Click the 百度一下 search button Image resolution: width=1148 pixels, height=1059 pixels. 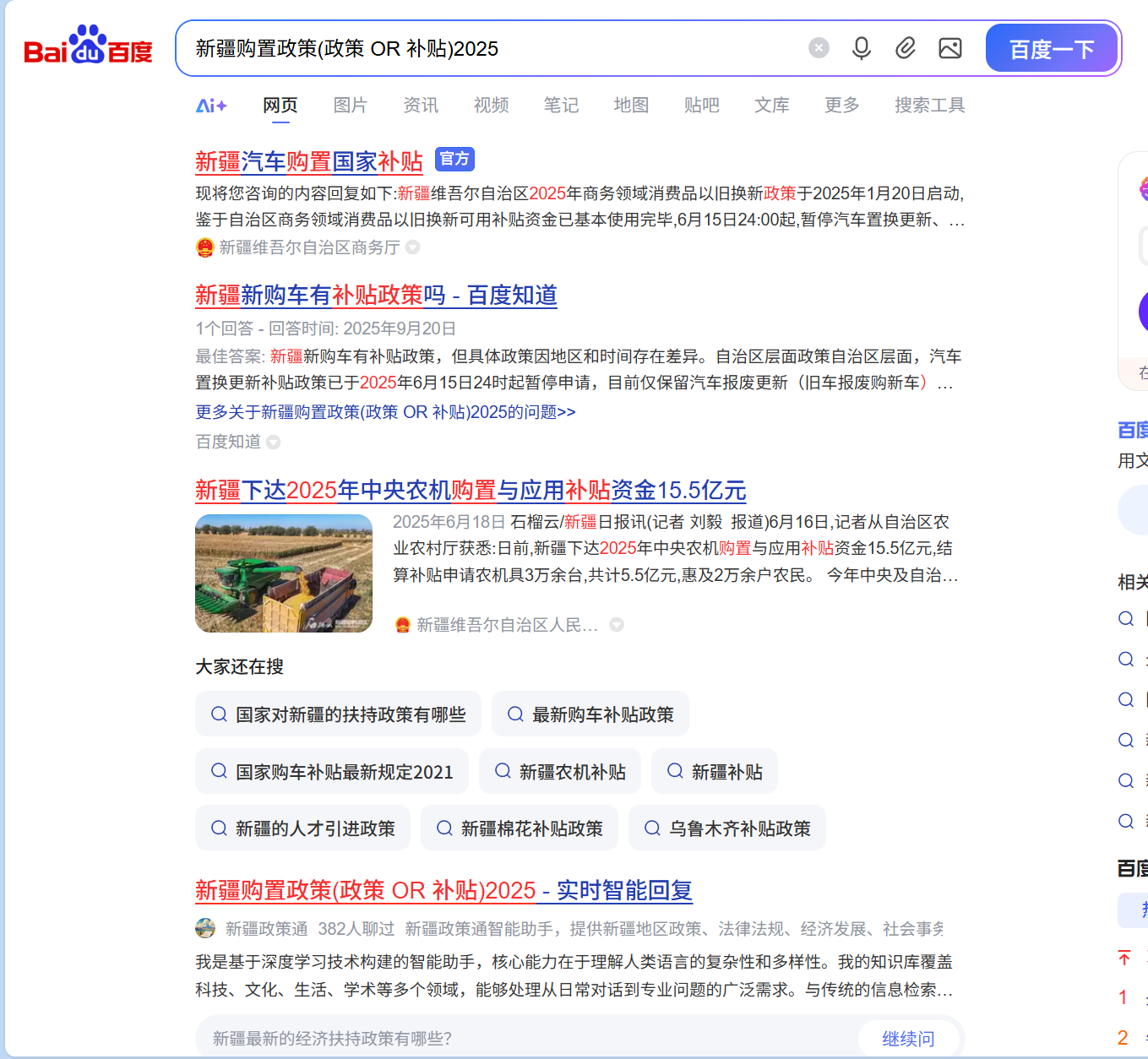click(x=1052, y=49)
